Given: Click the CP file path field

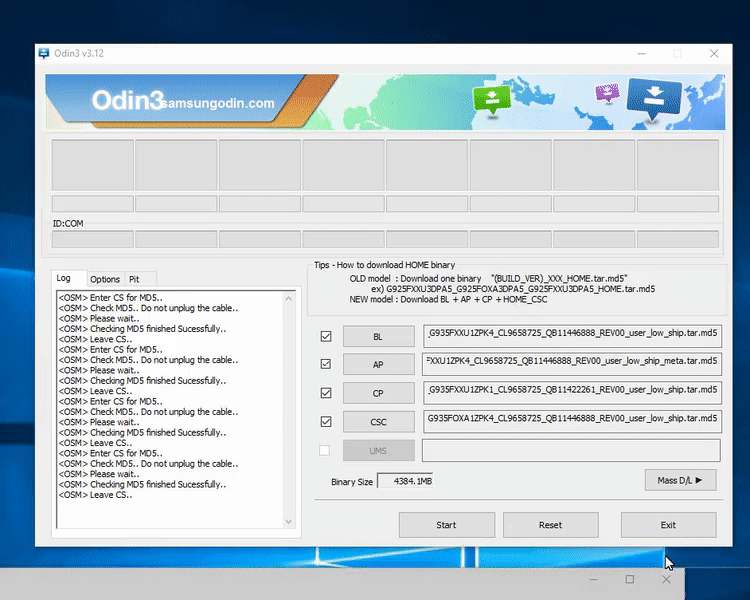Looking at the screenshot, I should pos(572,392).
